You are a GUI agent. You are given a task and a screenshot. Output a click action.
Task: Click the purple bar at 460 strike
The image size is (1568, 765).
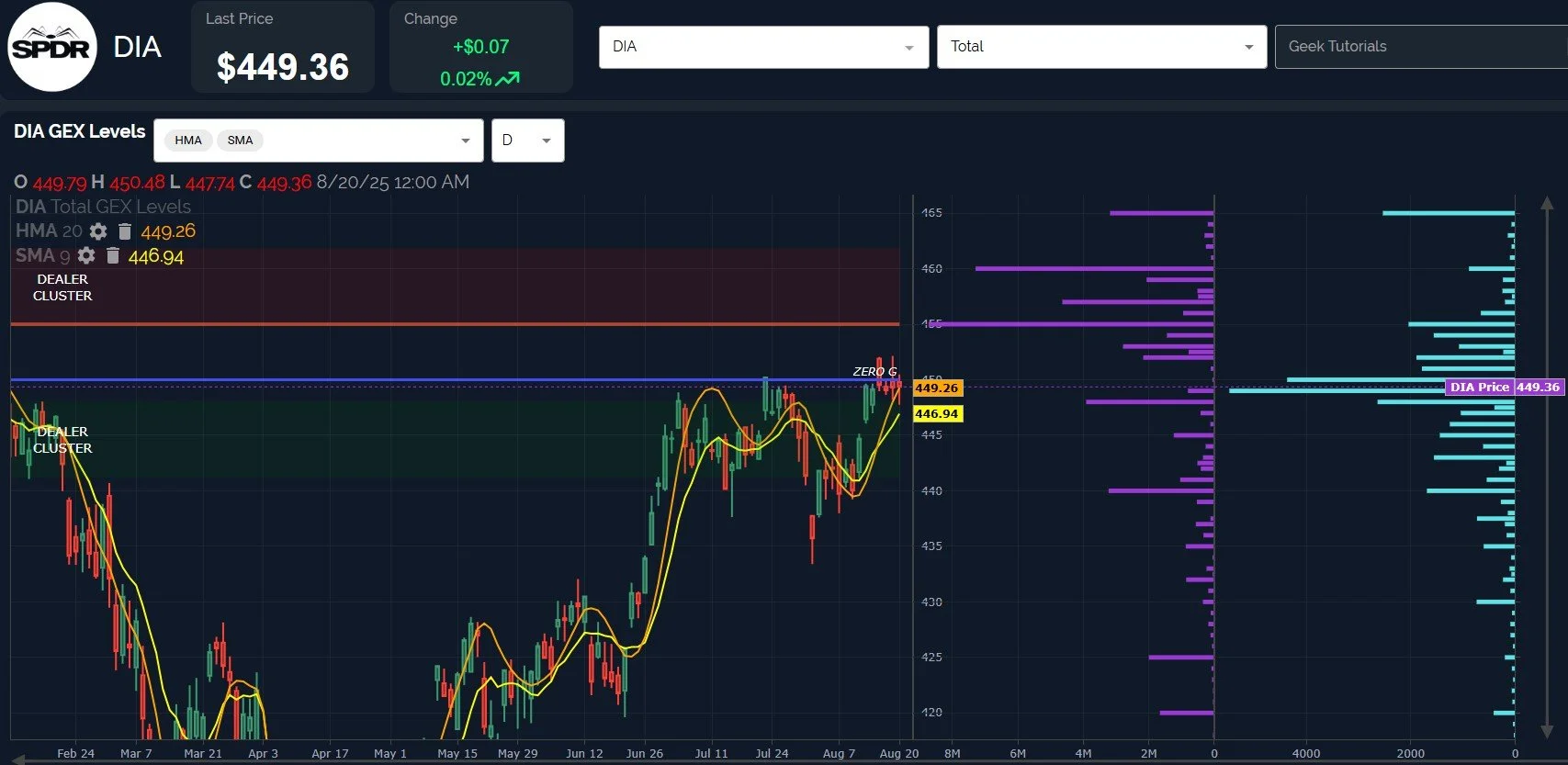[1094, 269]
